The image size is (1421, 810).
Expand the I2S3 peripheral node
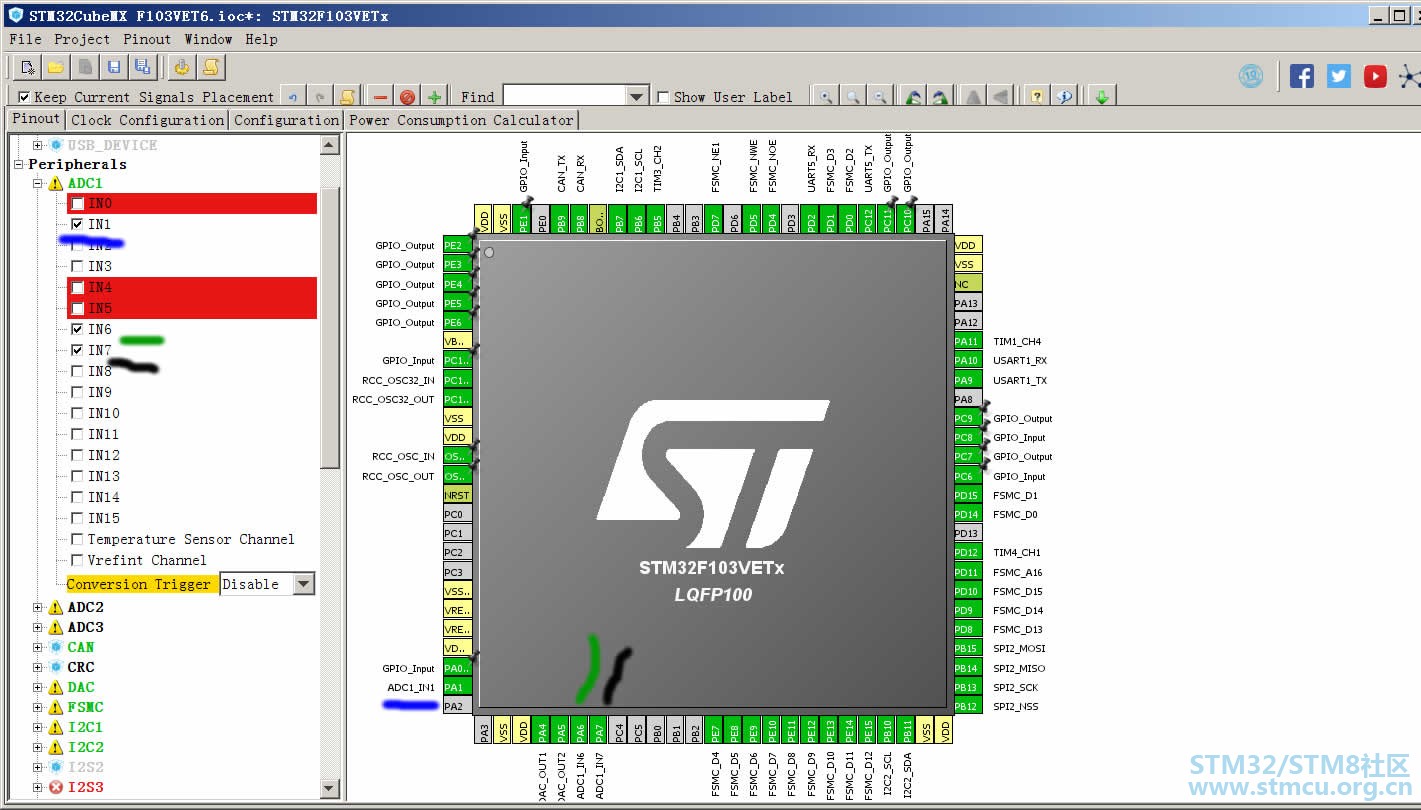tap(38, 787)
